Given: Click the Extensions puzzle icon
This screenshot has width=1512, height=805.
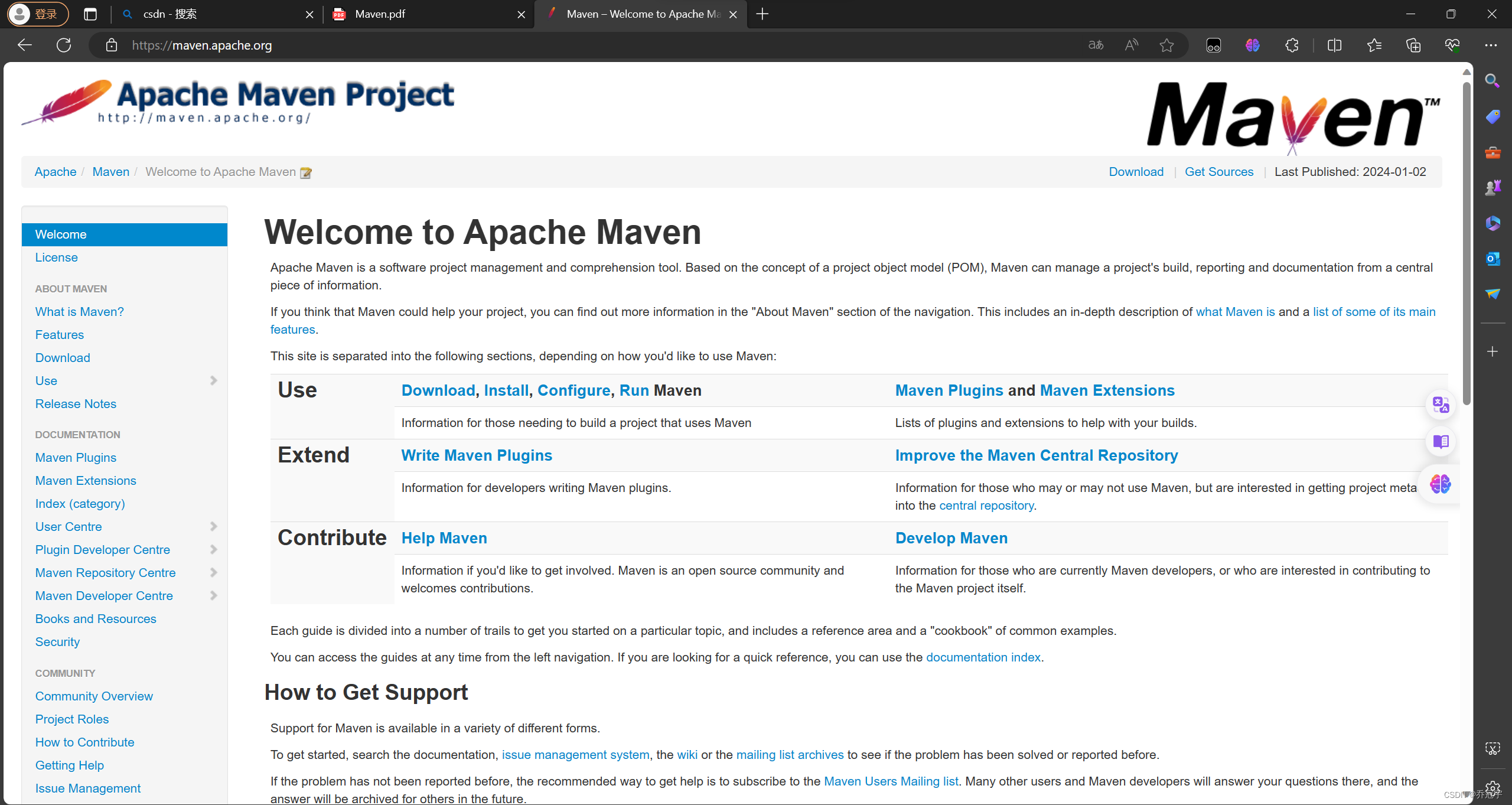Looking at the screenshot, I should [1292, 45].
